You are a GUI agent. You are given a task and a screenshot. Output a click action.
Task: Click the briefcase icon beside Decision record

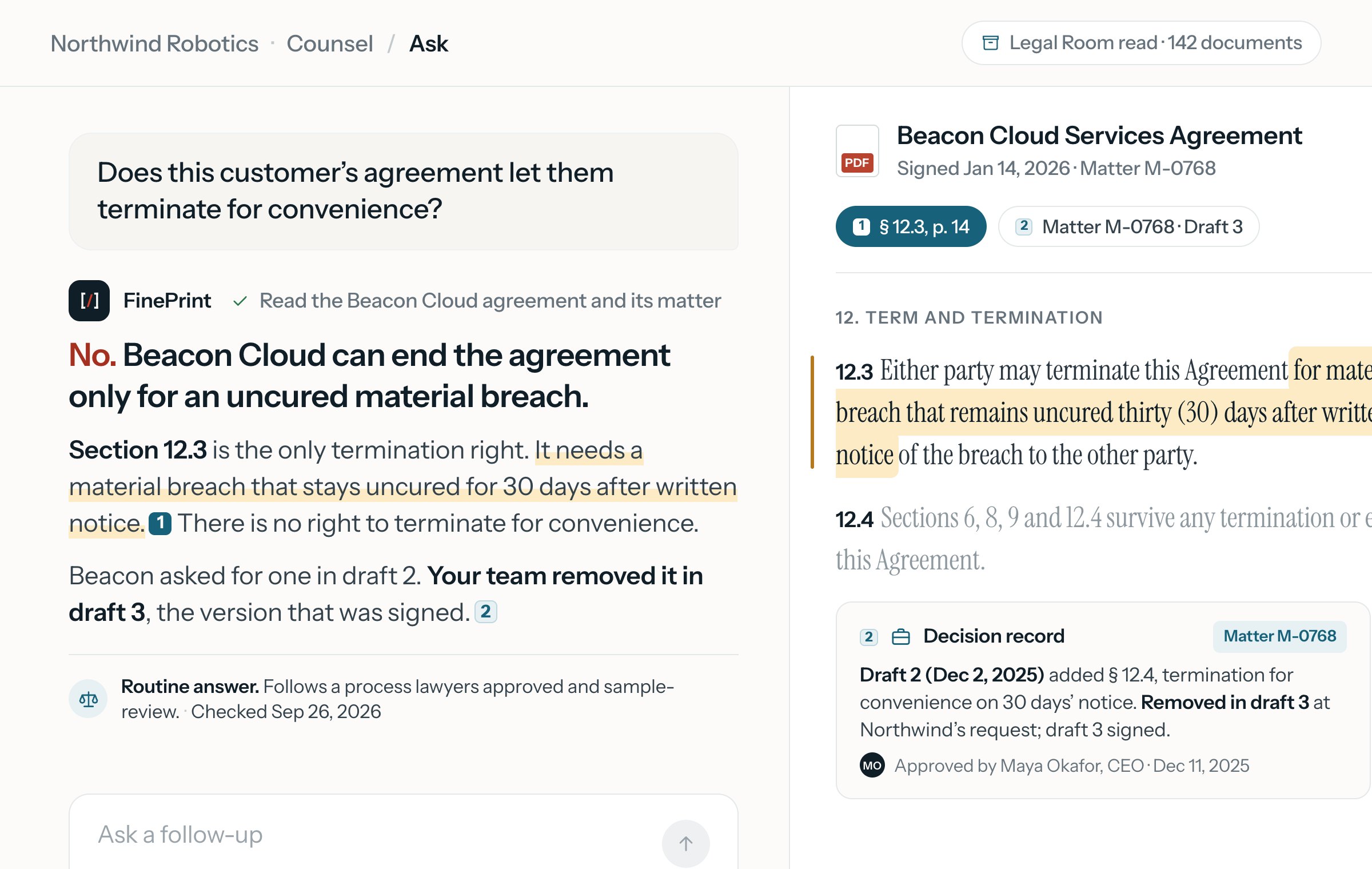[901, 636]
